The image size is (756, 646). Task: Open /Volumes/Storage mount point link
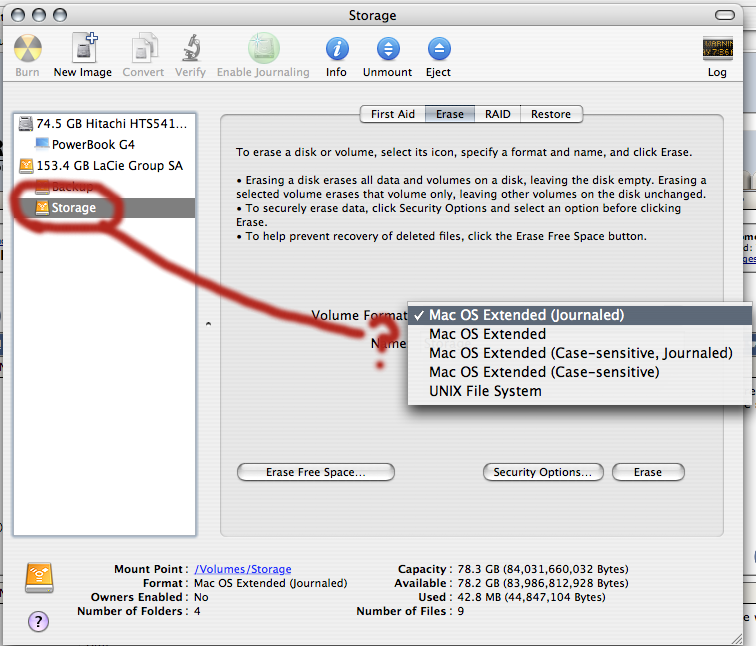[243, 569]
